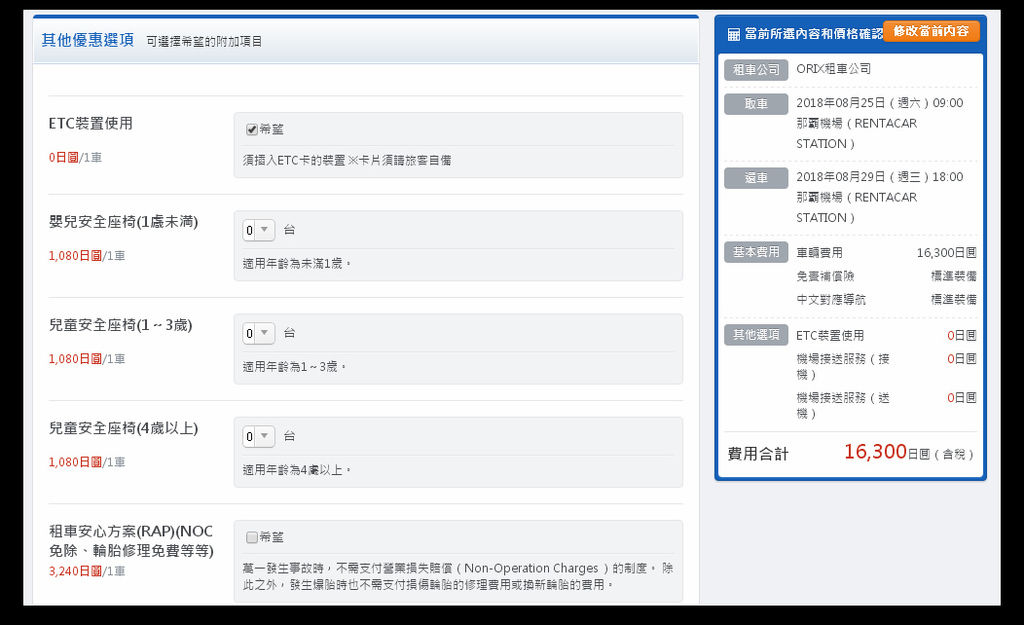Uncheck the ETC裝置使用 希望 checkbox

[x=251, y=129]
